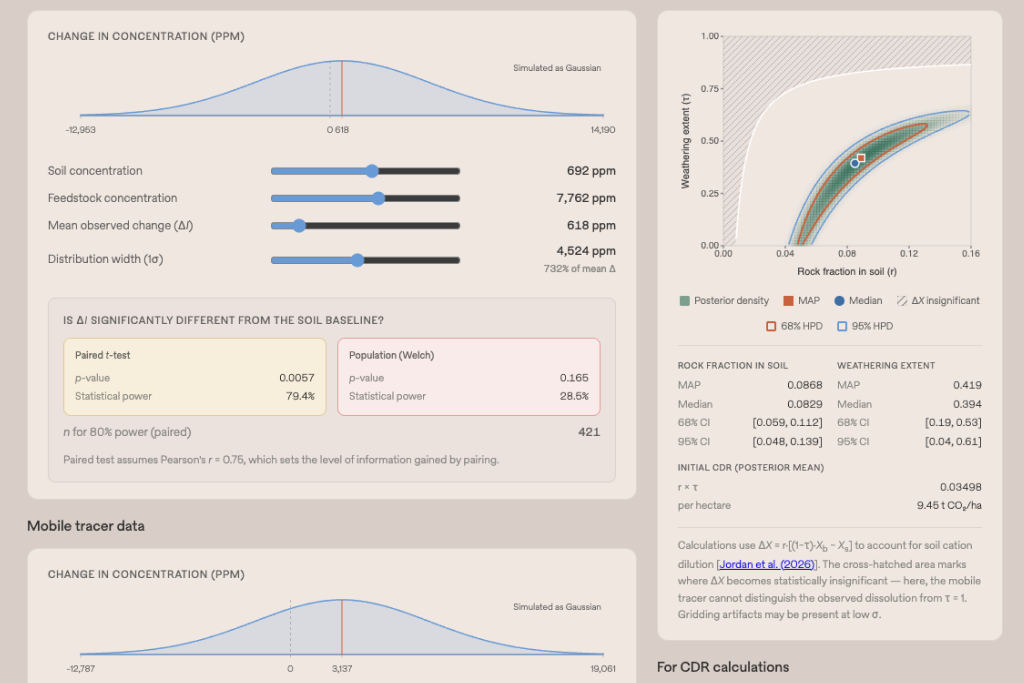Click the Posterior density legend swatch
1024x683 pixels.
click(684, 300)
